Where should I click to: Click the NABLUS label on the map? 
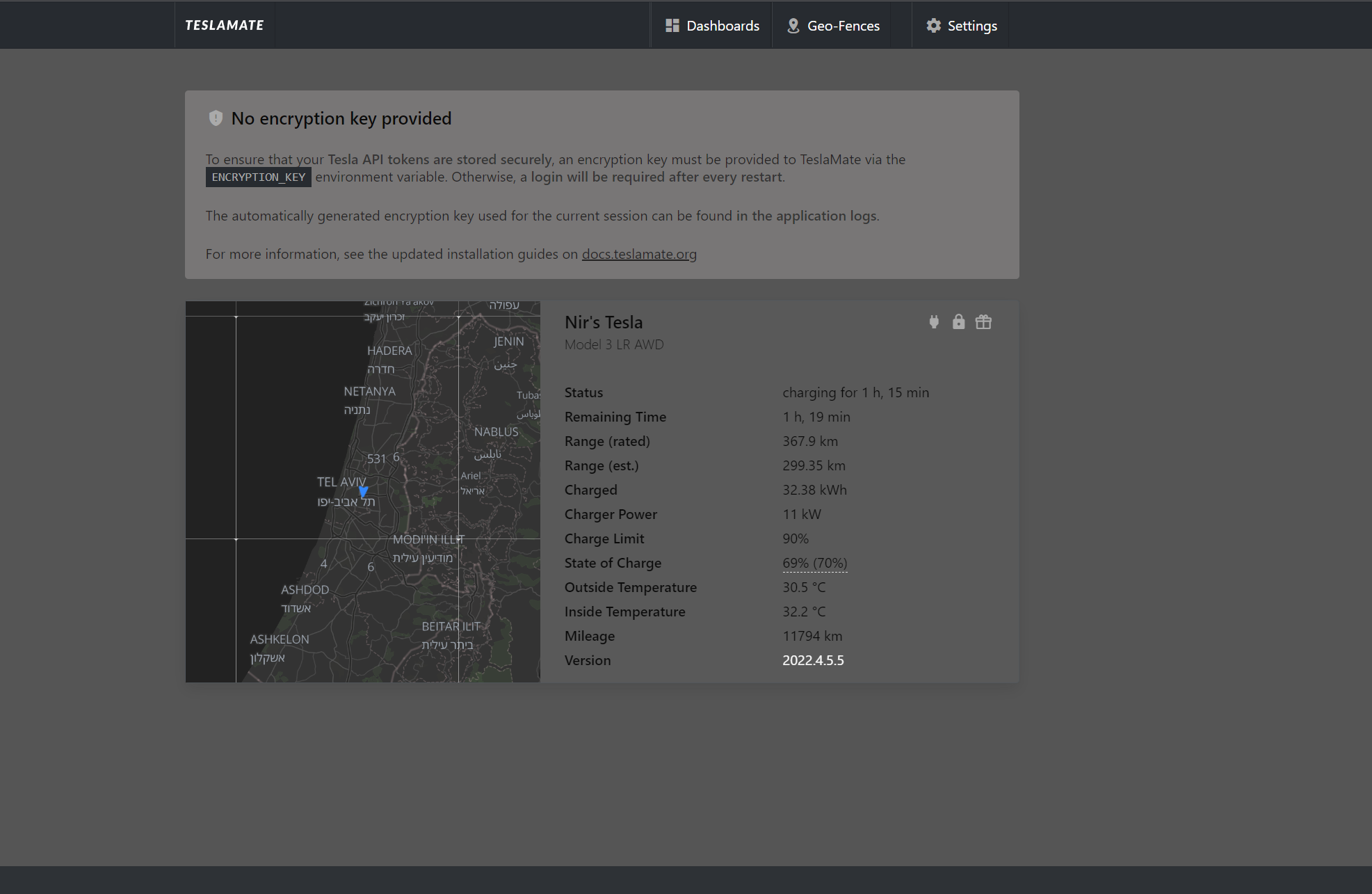click(496, 432)
